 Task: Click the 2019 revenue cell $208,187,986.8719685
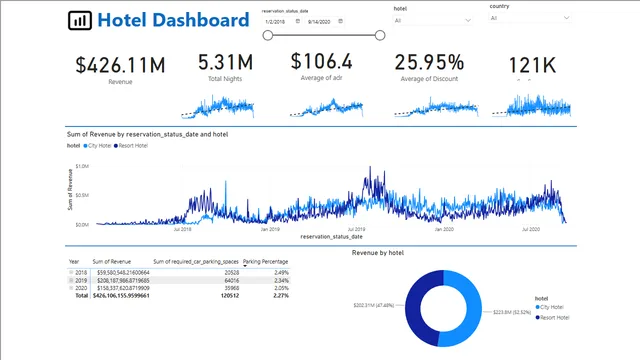pos(123,280)
